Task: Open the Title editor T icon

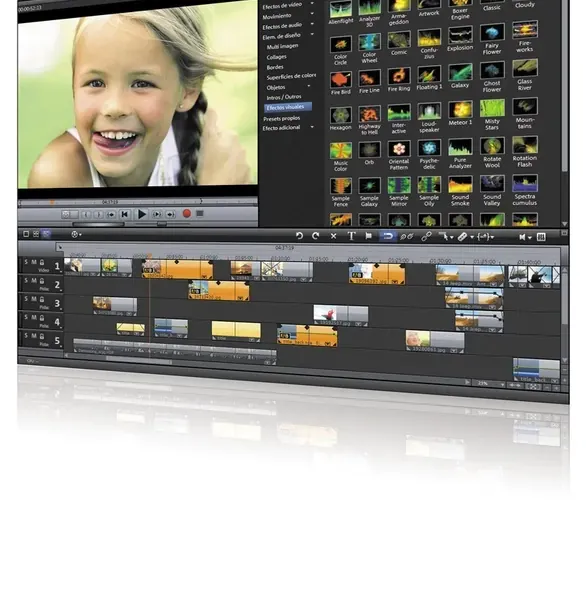Action: click(x=351, y=236)
